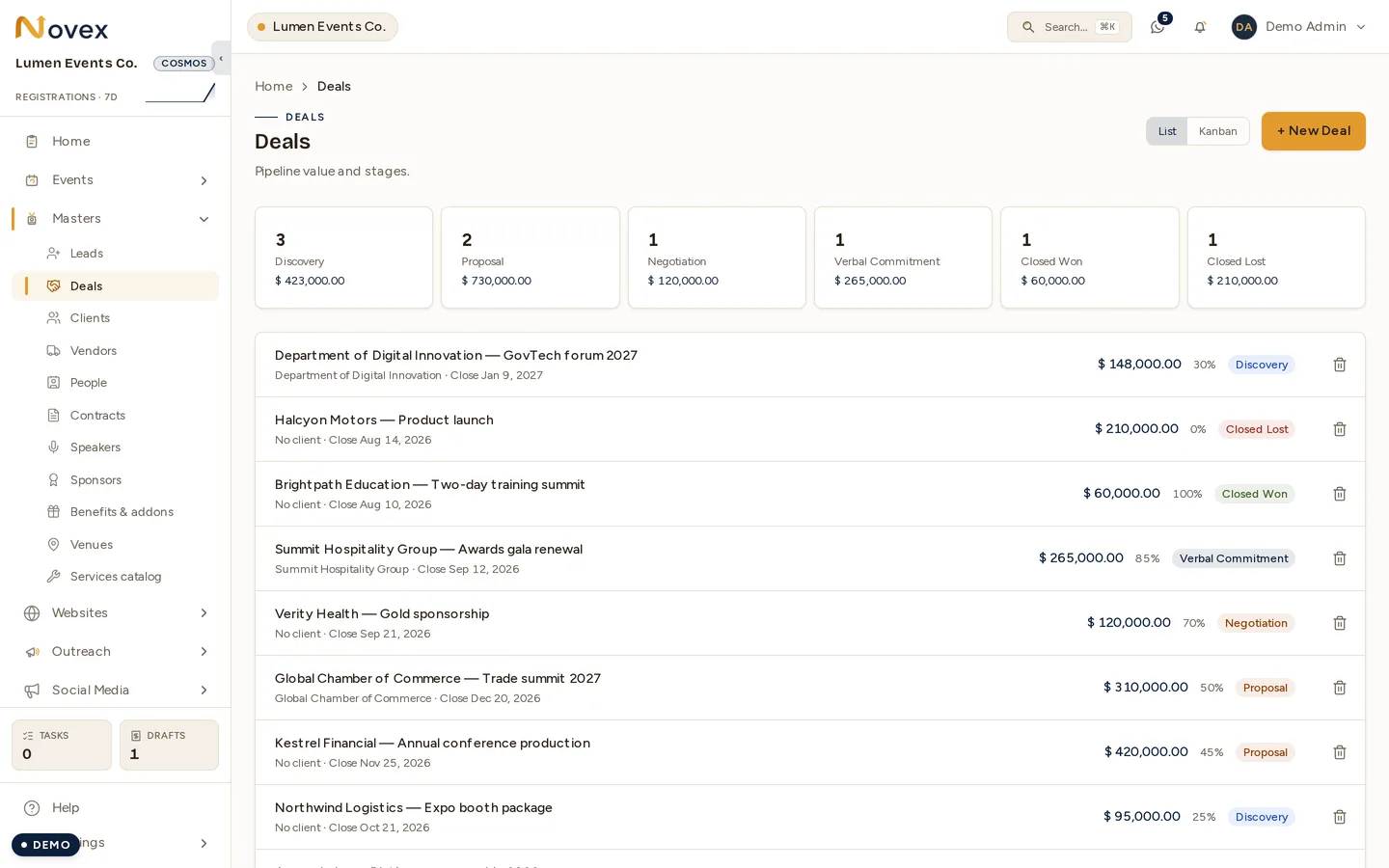Open Leads in the Masters menu
This screenshot has height=868, width=1389.
coord(116,254)
